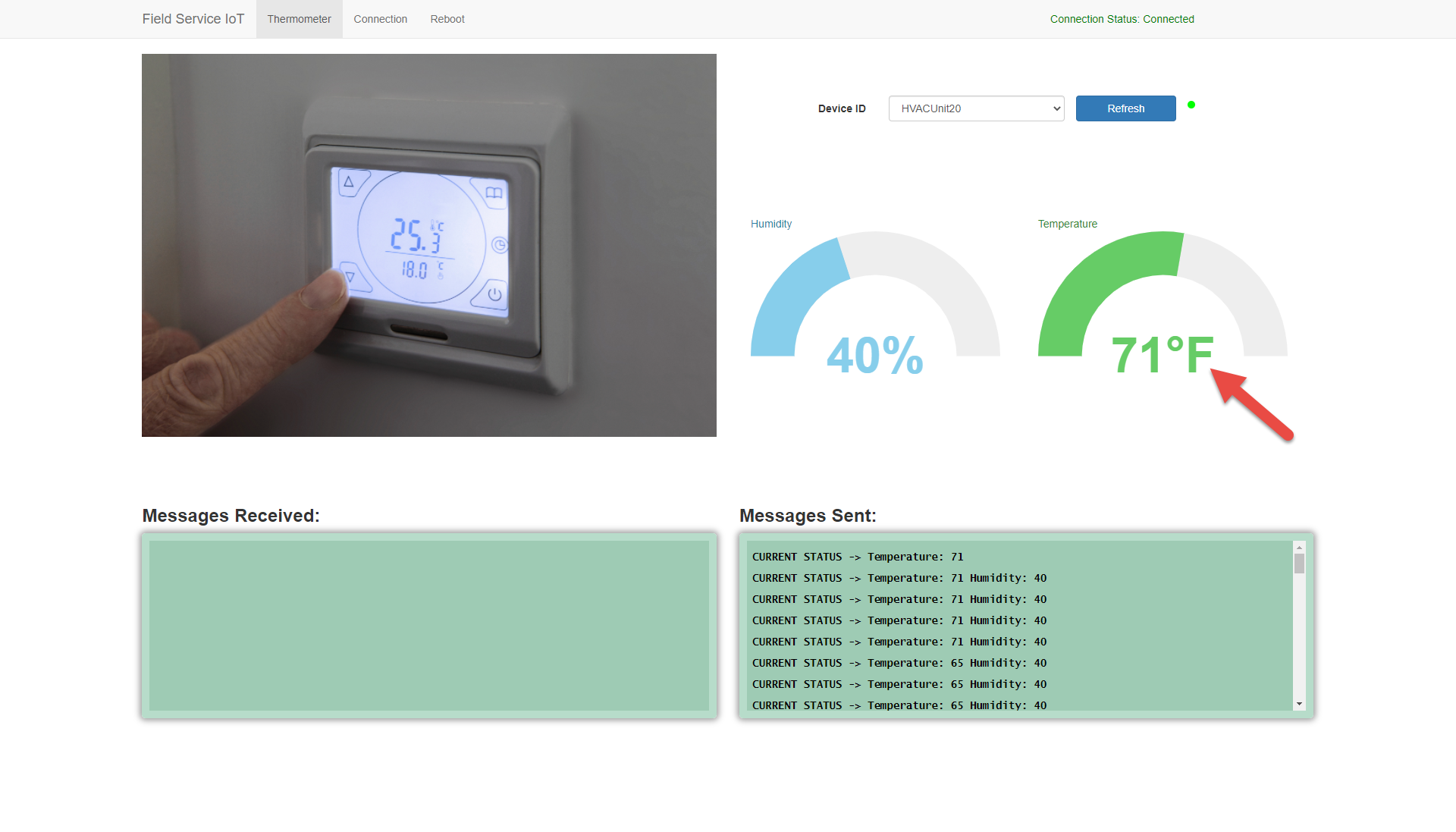The height and width of the screenshot is (832, 1456).
Task: Open the Connection tab
Action: (380, 19)
